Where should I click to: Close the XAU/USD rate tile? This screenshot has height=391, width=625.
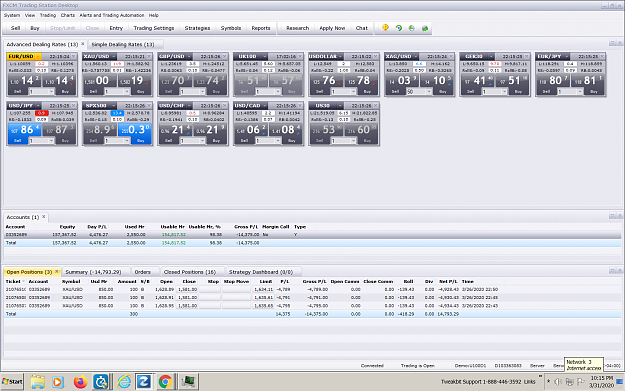[149, 56]
